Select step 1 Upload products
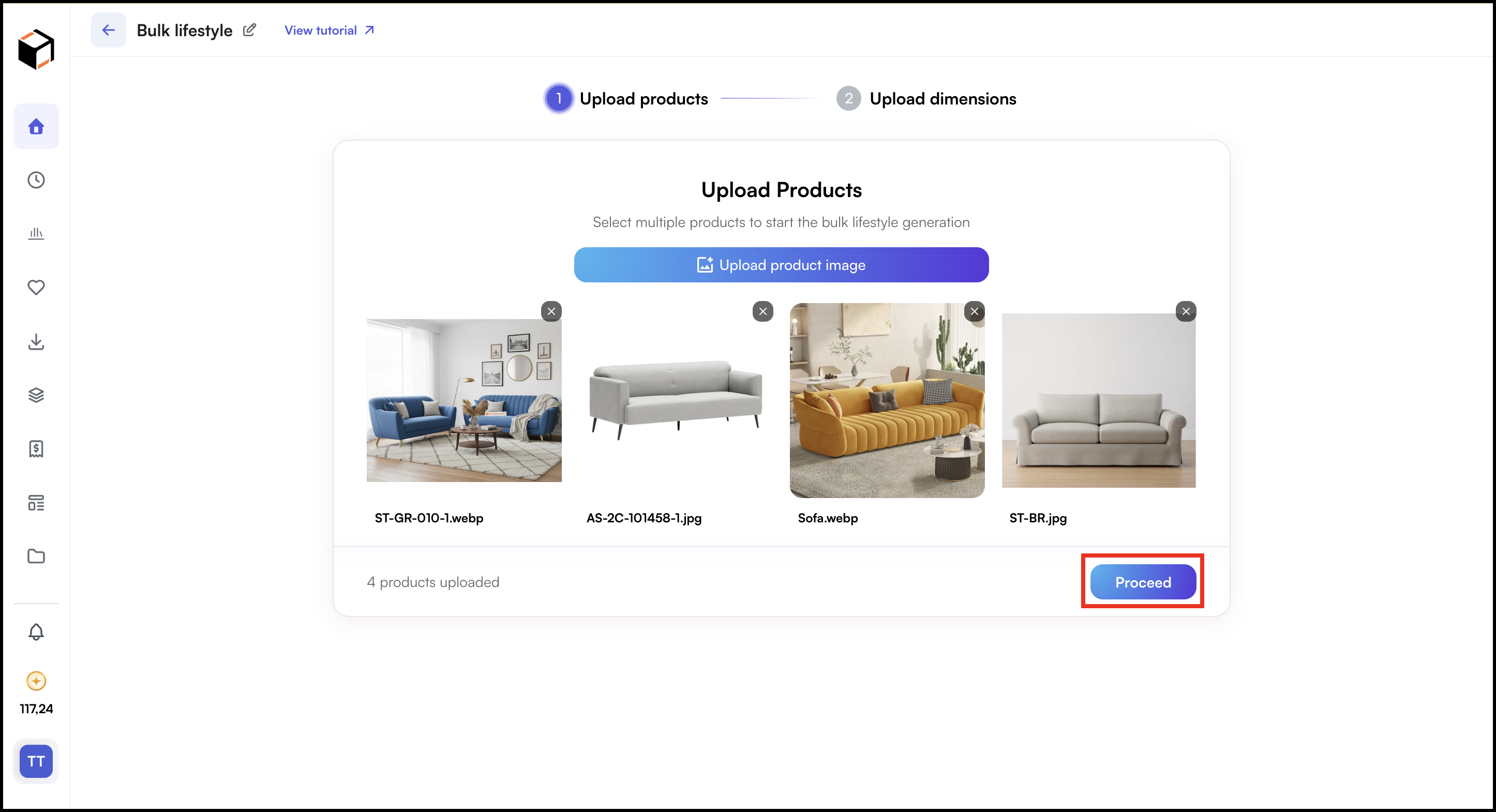The height and width of the screenshot is (812, 1496). coord(626,99)
